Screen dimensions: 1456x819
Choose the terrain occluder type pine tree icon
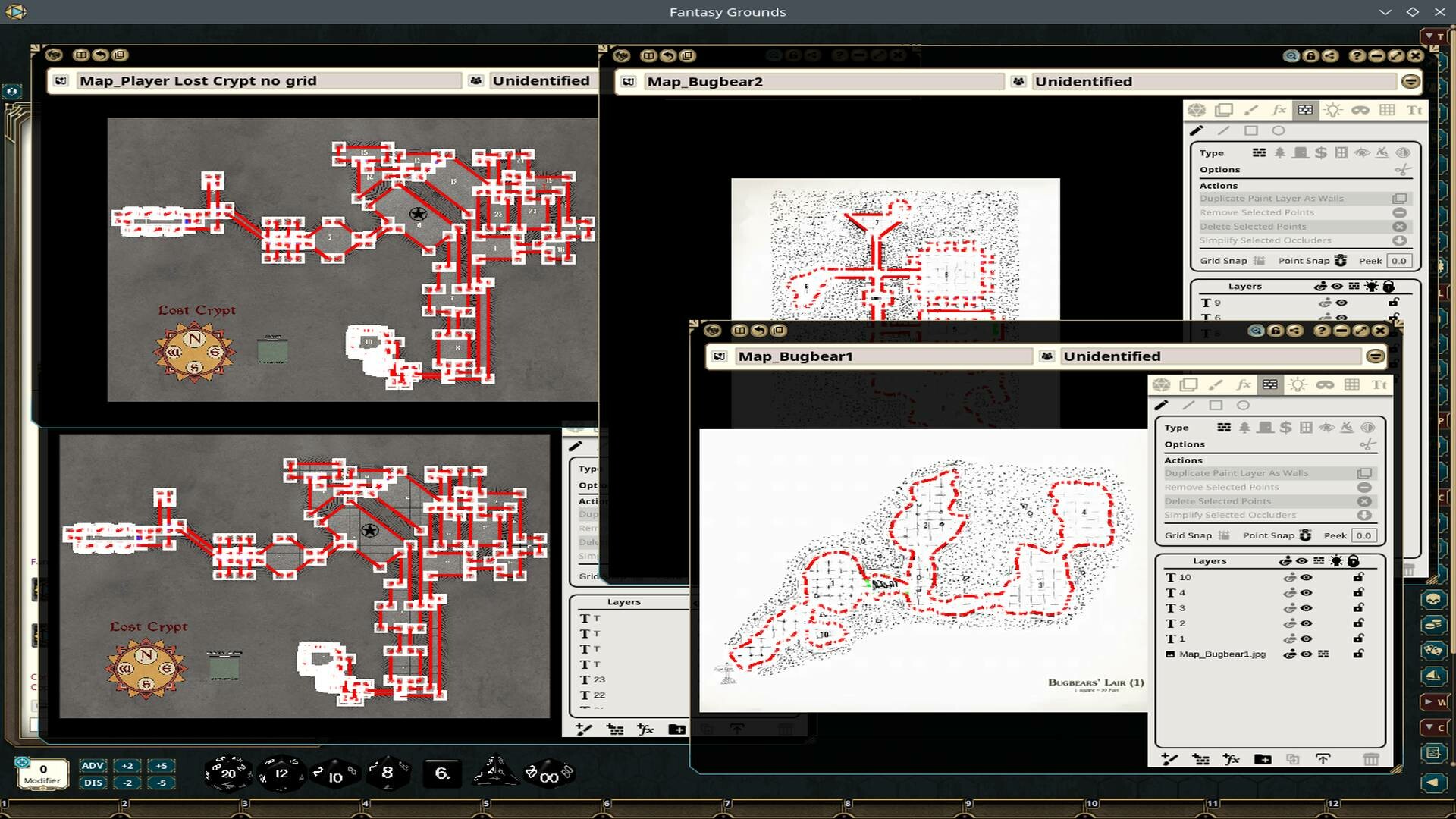point(1244,428)
